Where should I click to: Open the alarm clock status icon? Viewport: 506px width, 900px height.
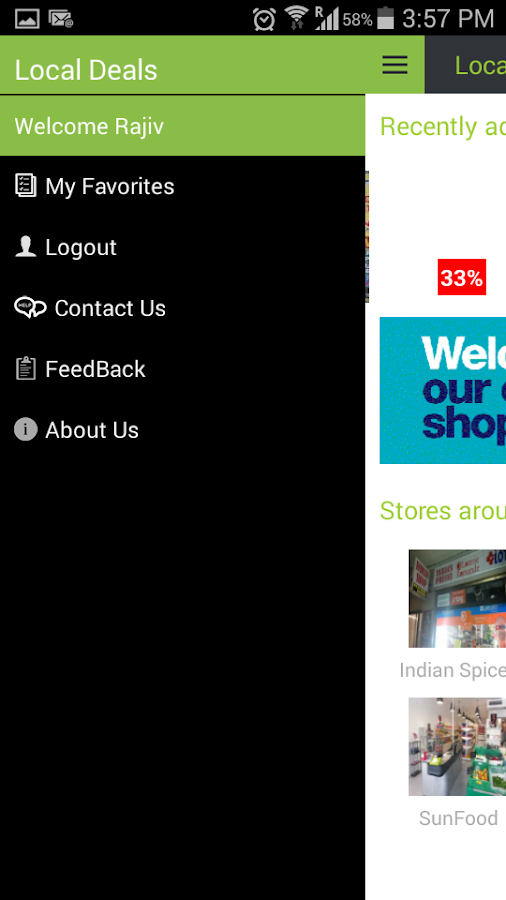pos(264,19)
